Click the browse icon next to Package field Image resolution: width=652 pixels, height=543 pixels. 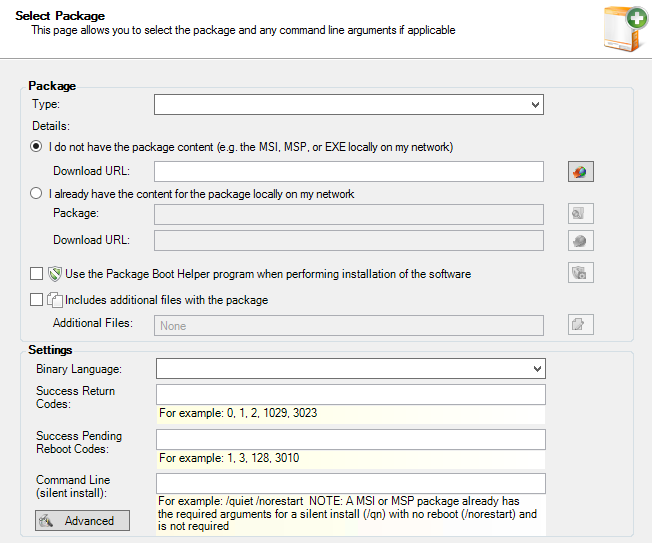581,214
